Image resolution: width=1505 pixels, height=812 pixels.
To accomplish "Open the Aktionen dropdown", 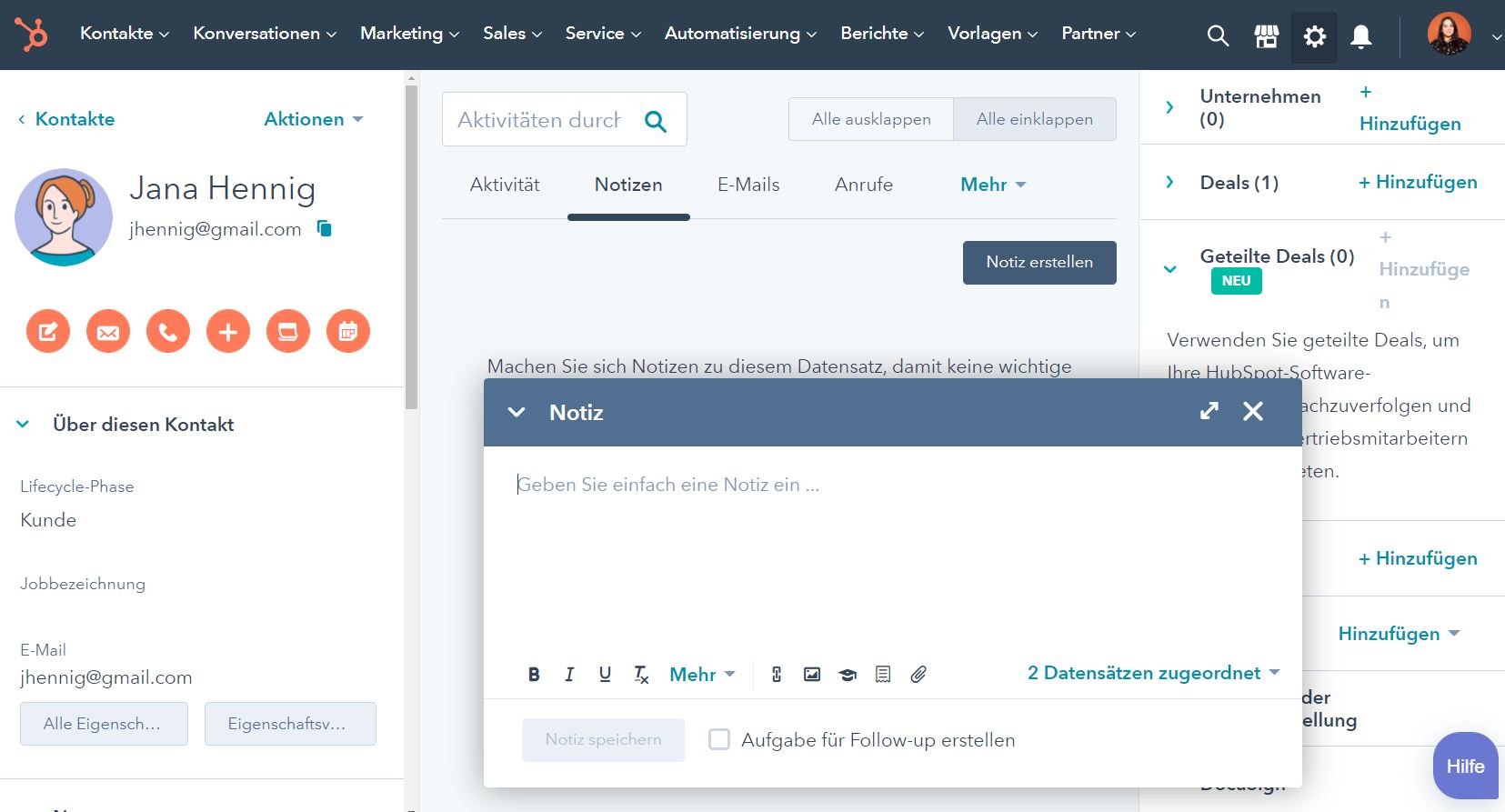I will tap(313, 119).
